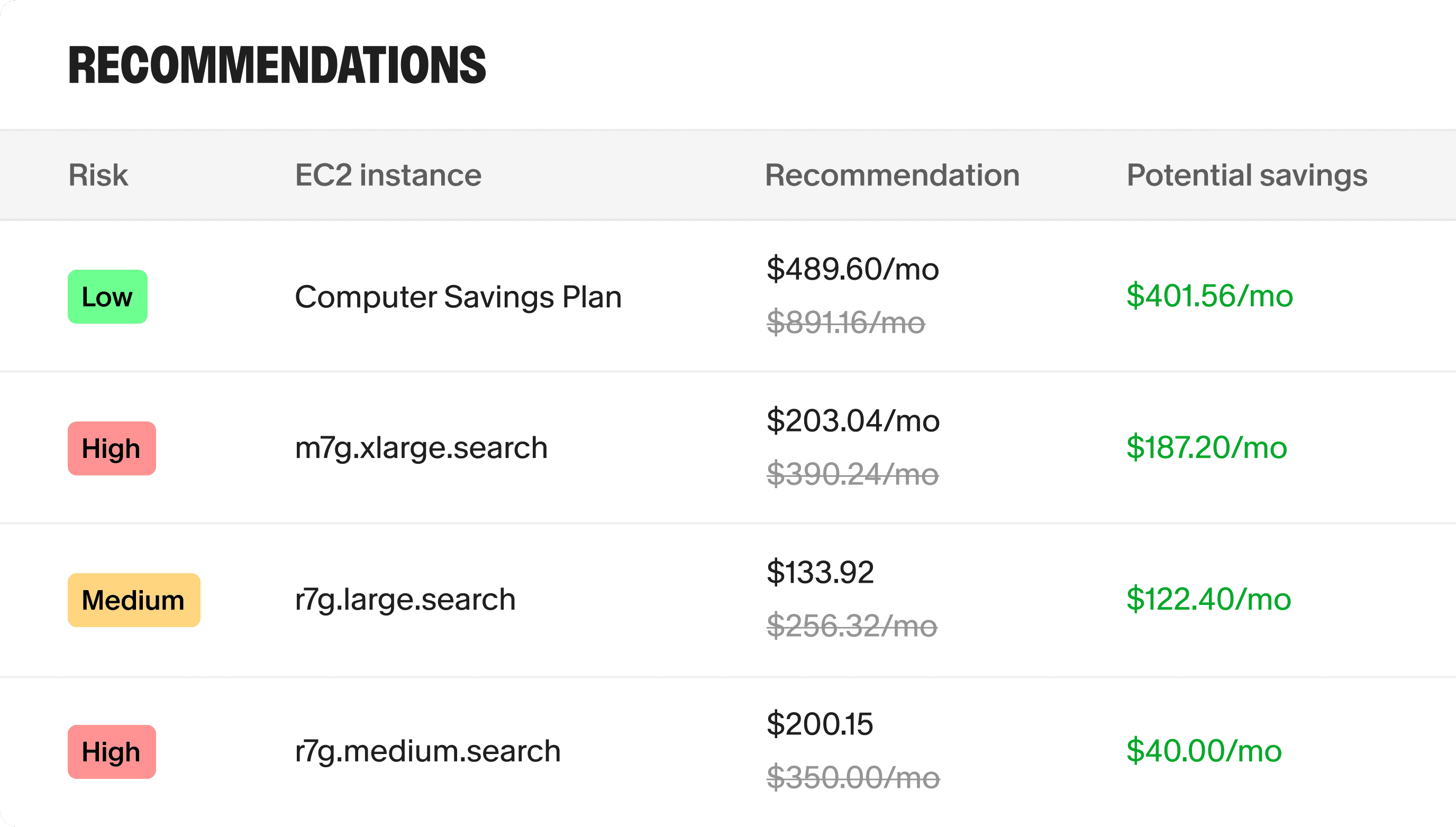The height and width of the screenshot is (827, 1456).
Task: Select the $122.40/mo savings amount
Action: (1208, 599)
